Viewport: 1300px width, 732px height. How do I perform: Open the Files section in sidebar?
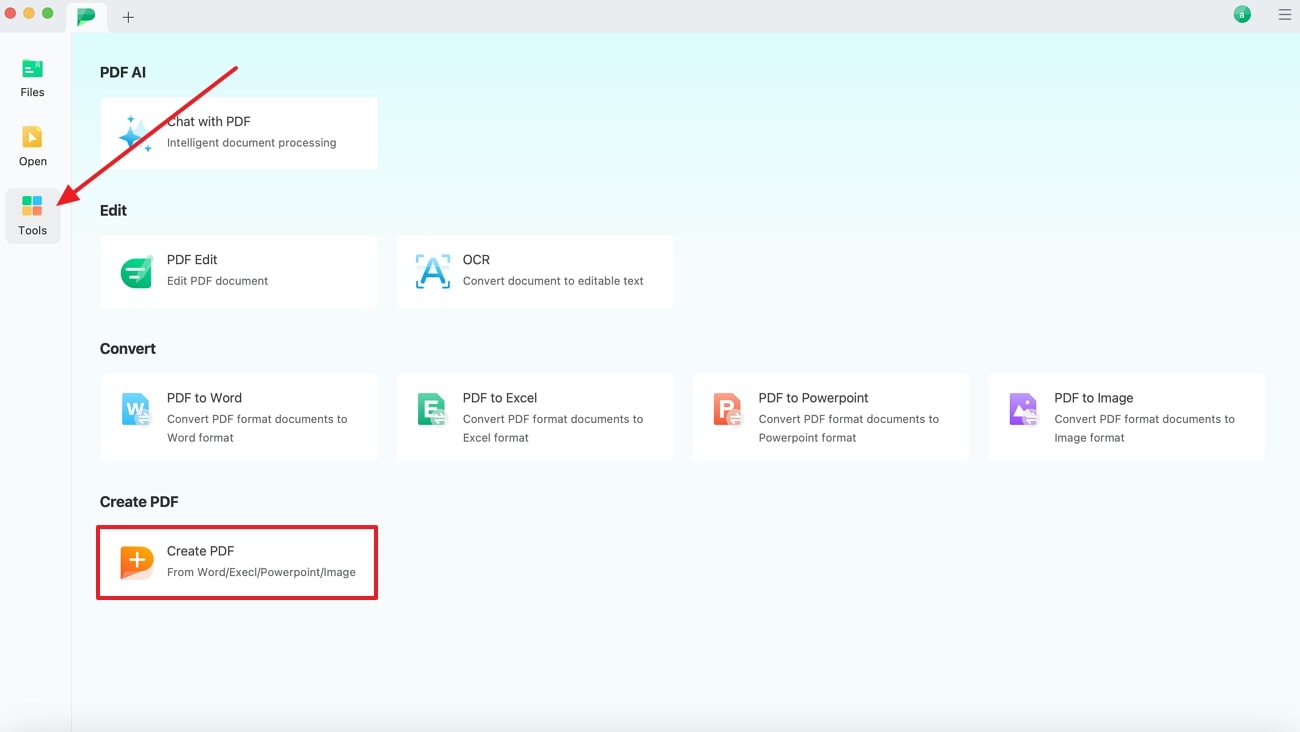coord(32,77)
